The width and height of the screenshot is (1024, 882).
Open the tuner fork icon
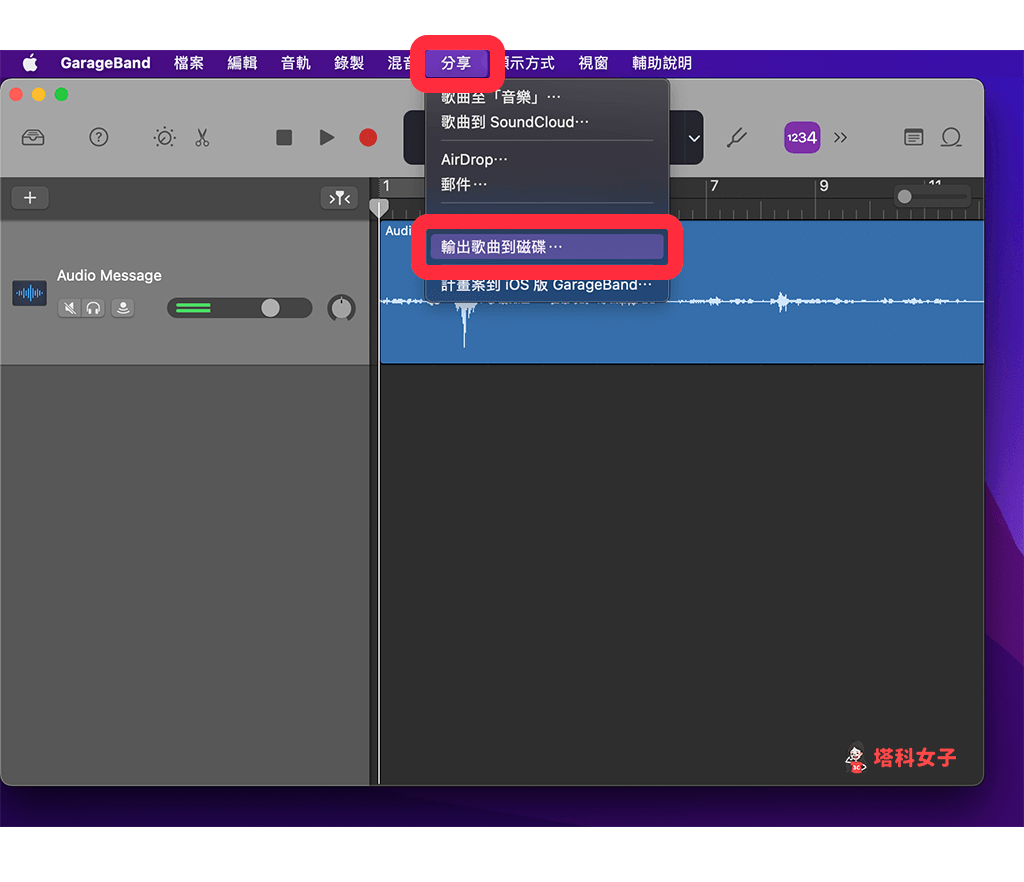pyautogui.click(x=737, y=138)
